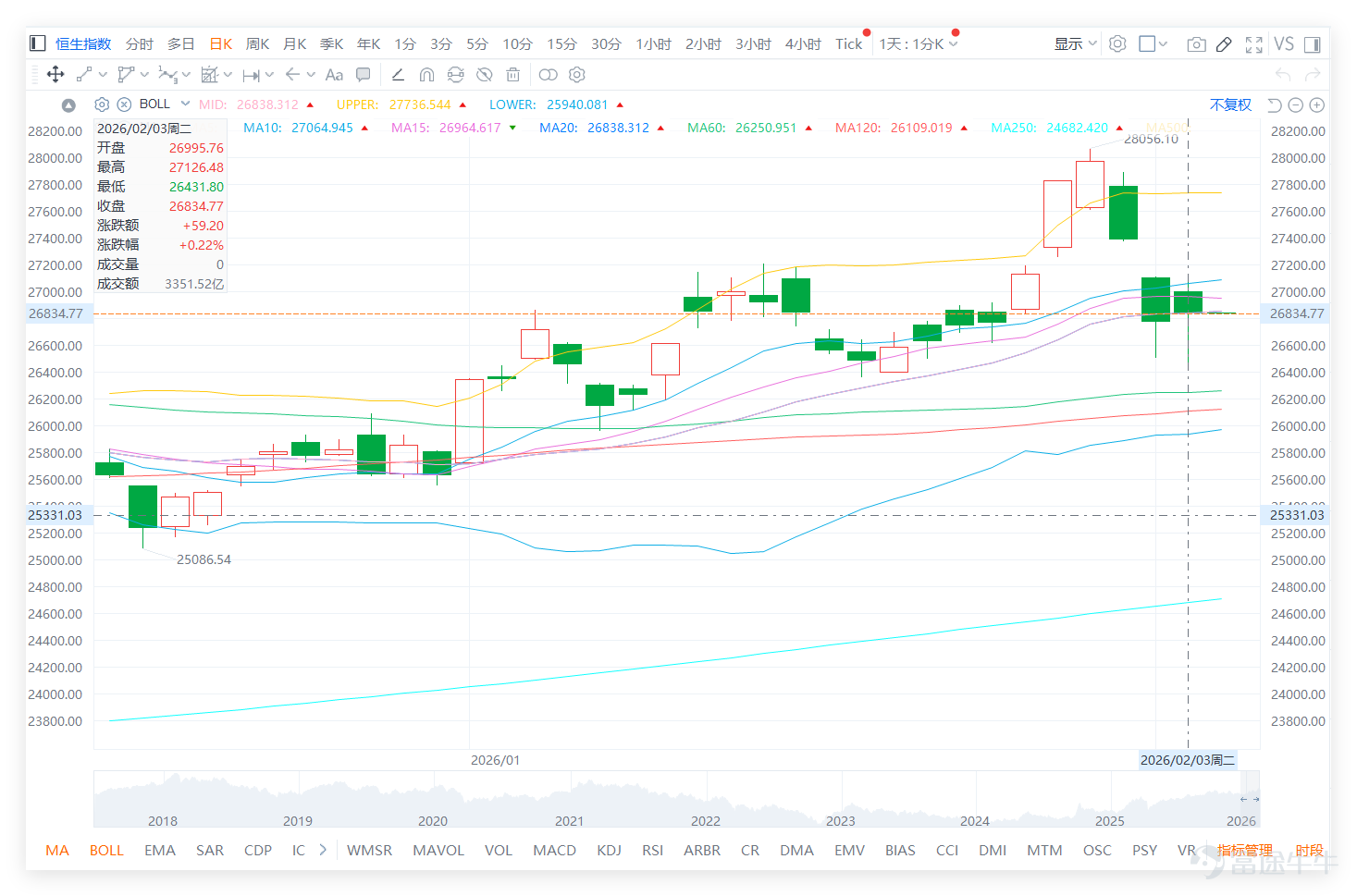Expand the BOLL indicator dropdown
Viewport: 1357px width, 896px height.
click(x=185, y=104)
